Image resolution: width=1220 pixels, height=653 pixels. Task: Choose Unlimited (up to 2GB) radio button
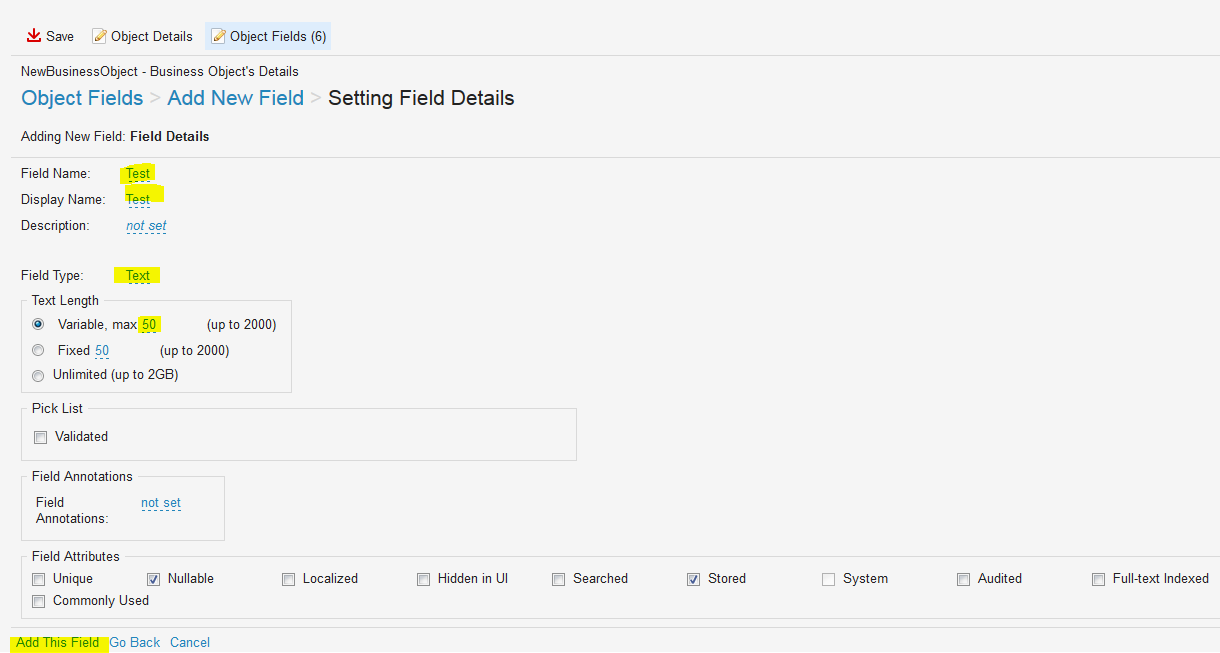pyautogui.click(x=38, y=375)
